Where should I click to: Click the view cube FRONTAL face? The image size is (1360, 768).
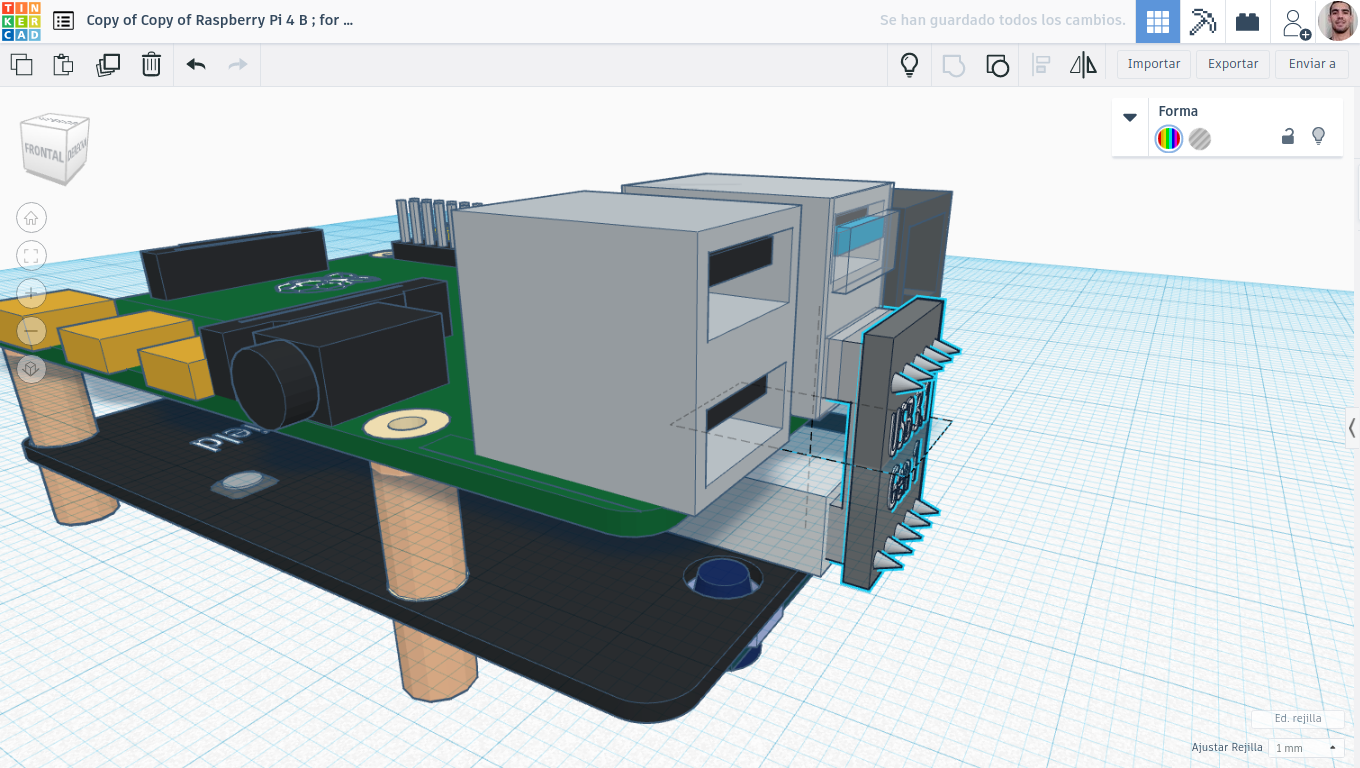45,153
